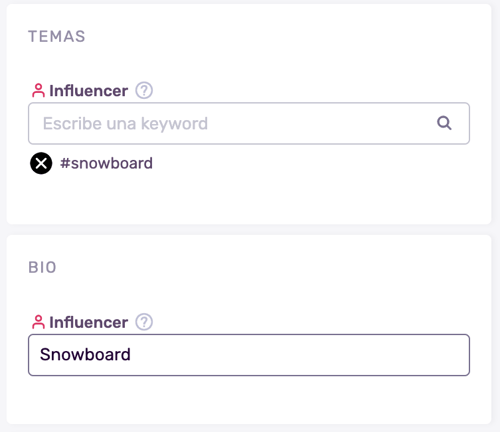The height and width of the screenshot is (432, 500).
Task: Click the gap between the Temas and Bio cards
Action: tap(249, 230)
